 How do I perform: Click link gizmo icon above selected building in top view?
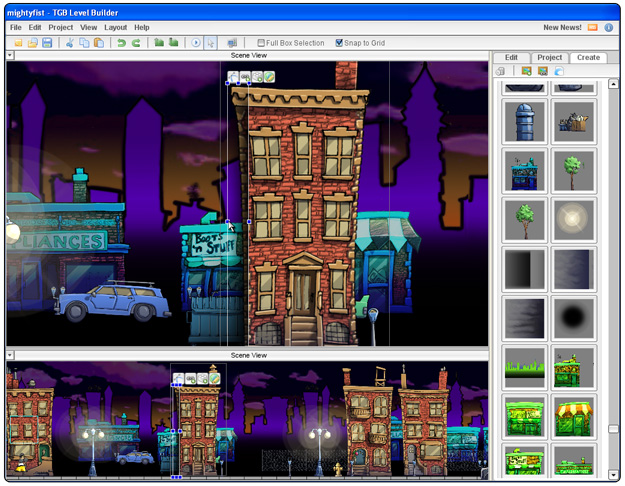[x=245, y=77]
